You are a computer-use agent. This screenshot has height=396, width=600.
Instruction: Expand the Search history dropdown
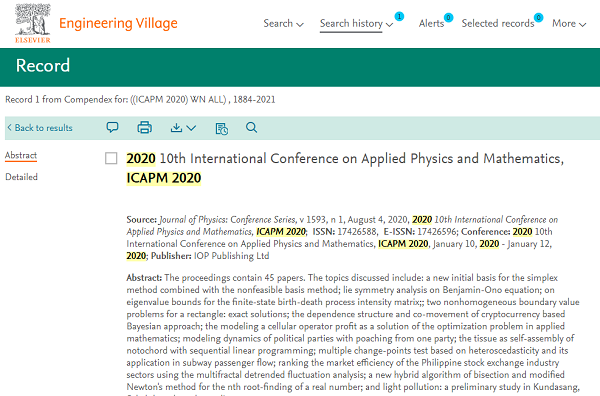click(x=356, y=24)
